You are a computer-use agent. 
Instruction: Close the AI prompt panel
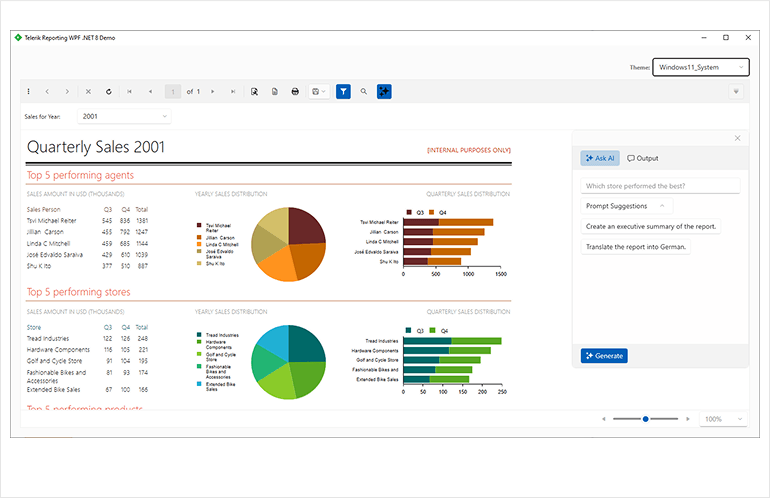pyautogui.click(x=737, y=138)
